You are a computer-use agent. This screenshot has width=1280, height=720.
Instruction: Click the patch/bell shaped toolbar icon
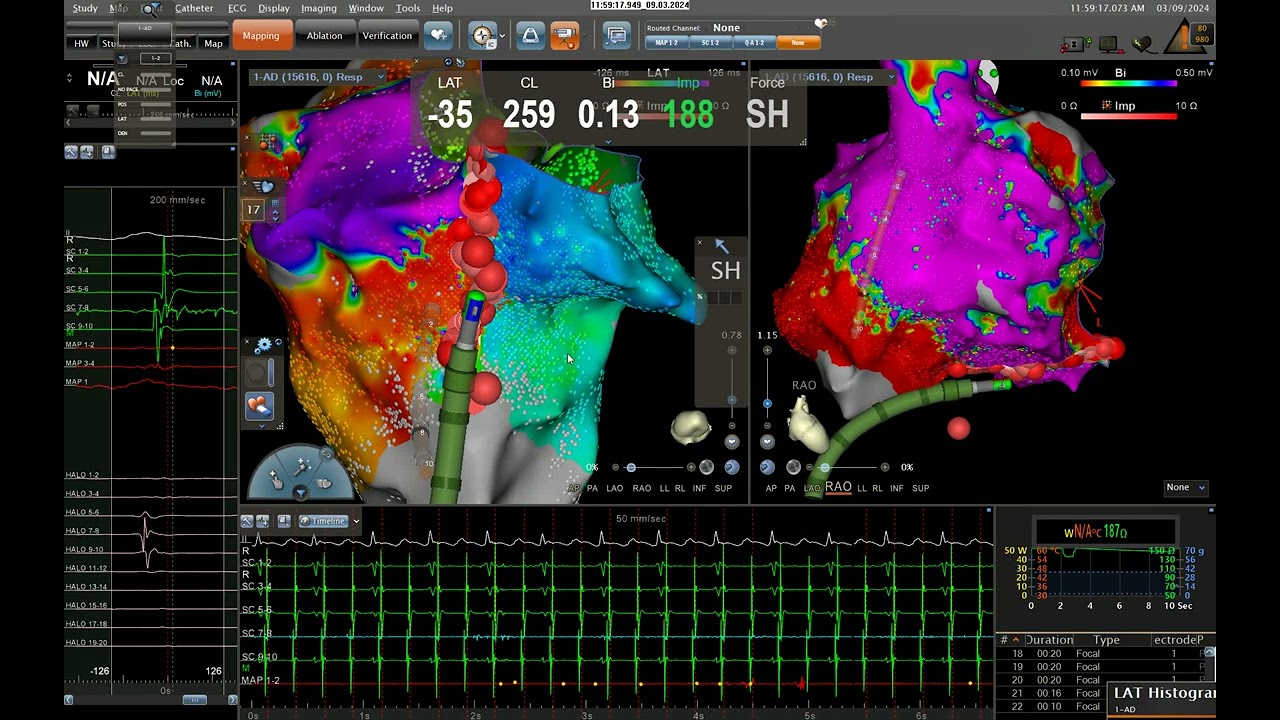[x=530, y=36]
